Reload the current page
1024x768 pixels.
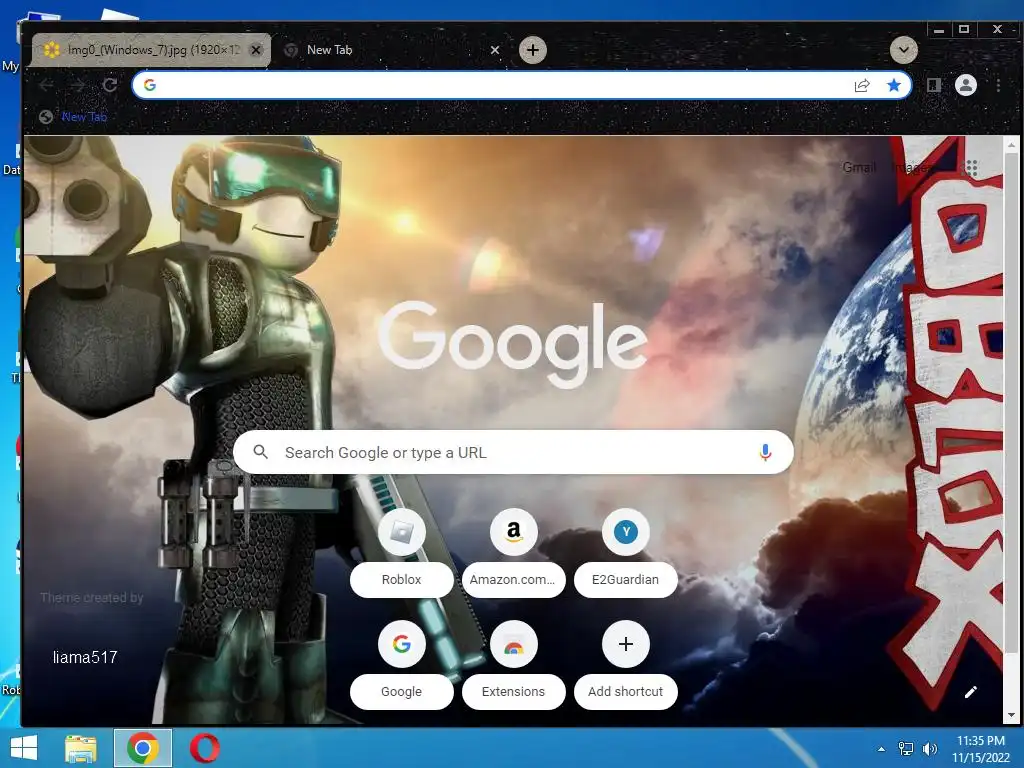point(110,85)
